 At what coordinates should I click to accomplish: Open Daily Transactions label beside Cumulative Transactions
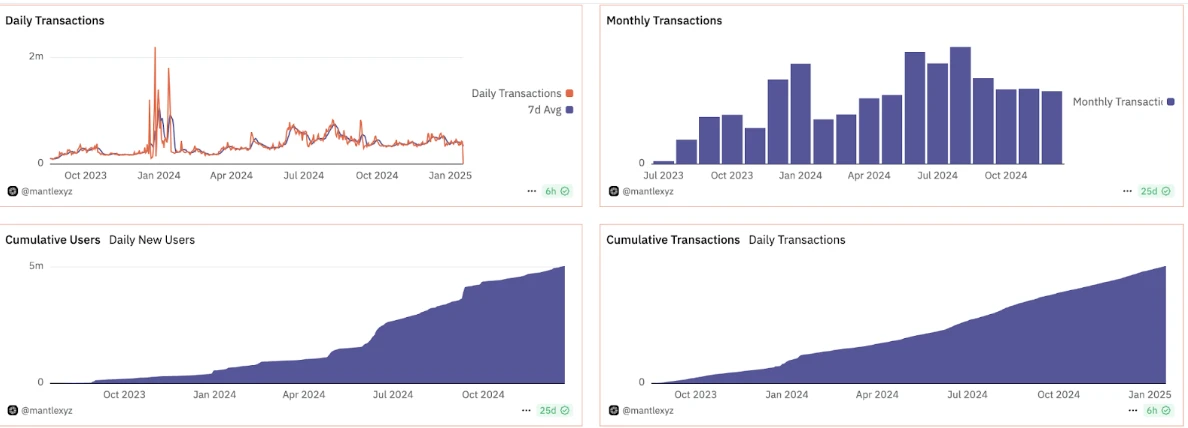(x=796, y=240)
